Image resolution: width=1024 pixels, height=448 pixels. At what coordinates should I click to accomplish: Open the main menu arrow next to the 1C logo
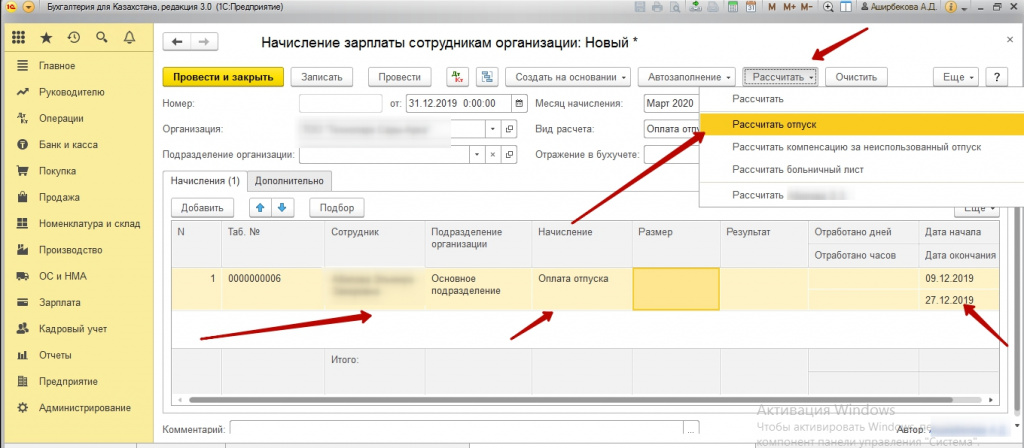(28, 7)
